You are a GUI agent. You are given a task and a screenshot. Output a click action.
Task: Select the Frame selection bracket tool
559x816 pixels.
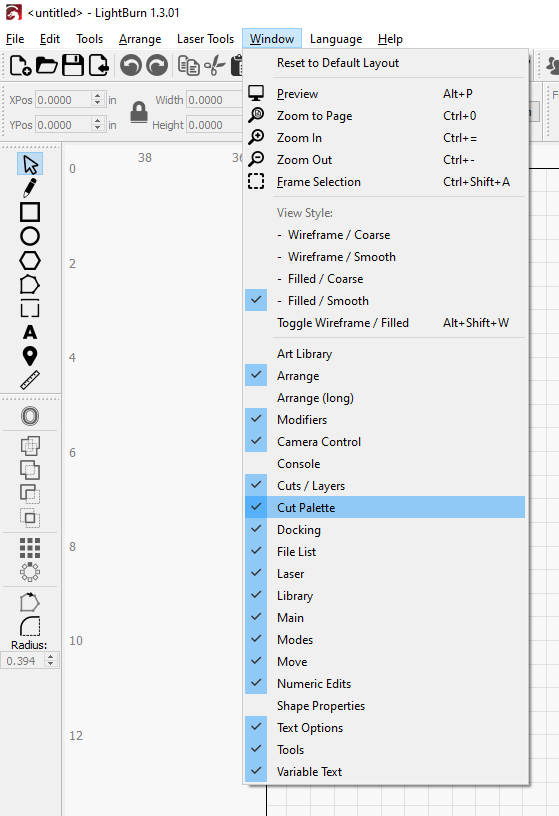30,308
